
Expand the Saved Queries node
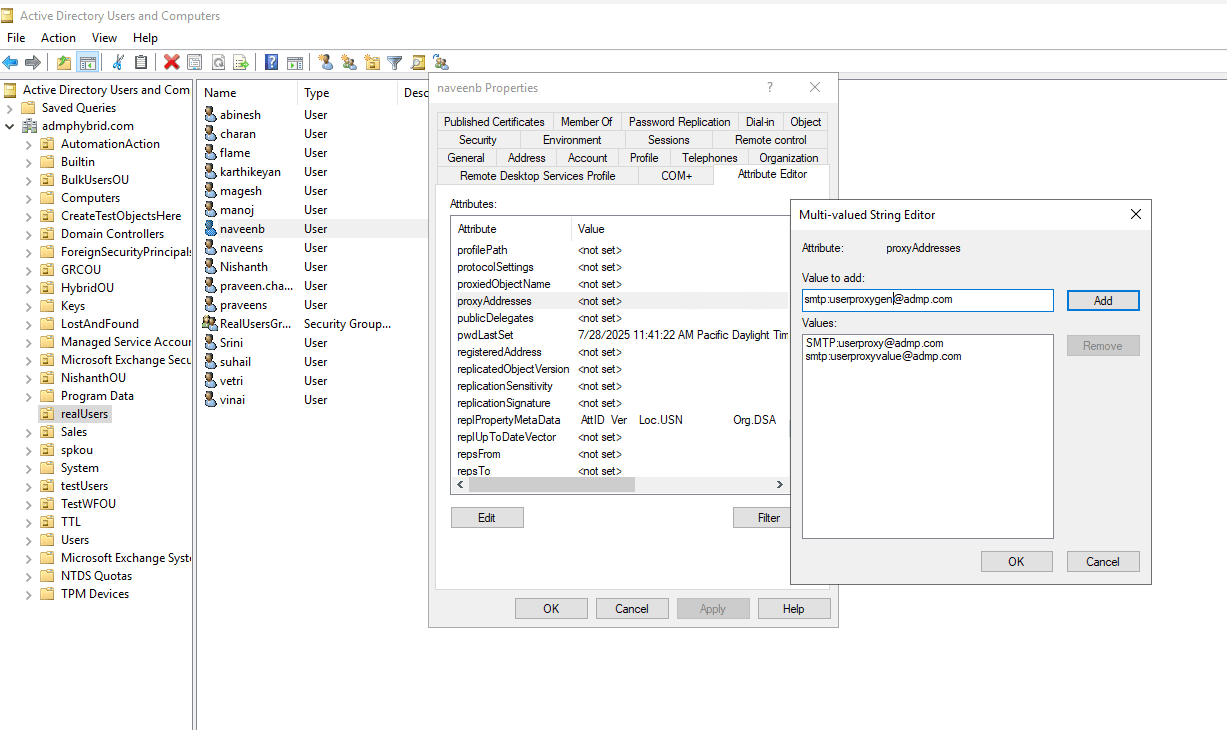(x=9, y=108)
